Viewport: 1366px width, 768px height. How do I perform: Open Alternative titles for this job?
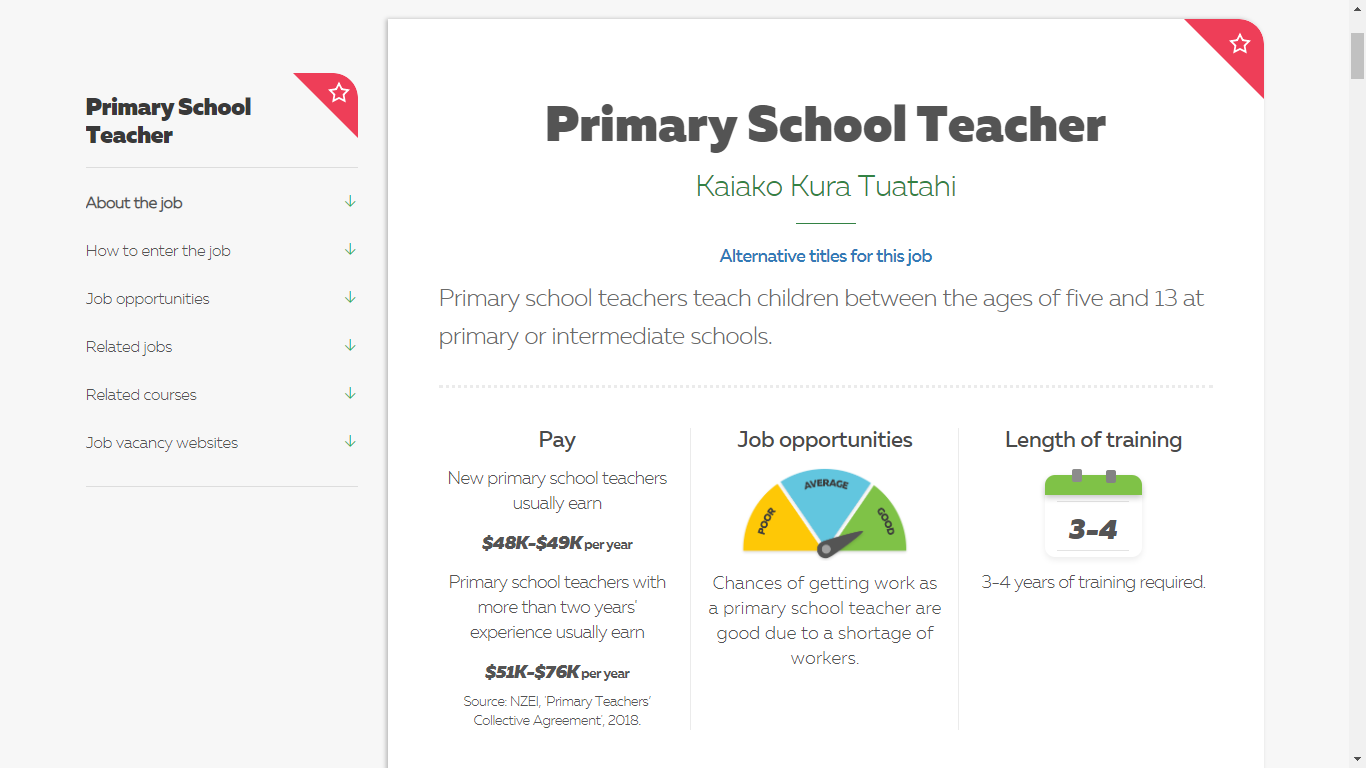tap(826, 256)
